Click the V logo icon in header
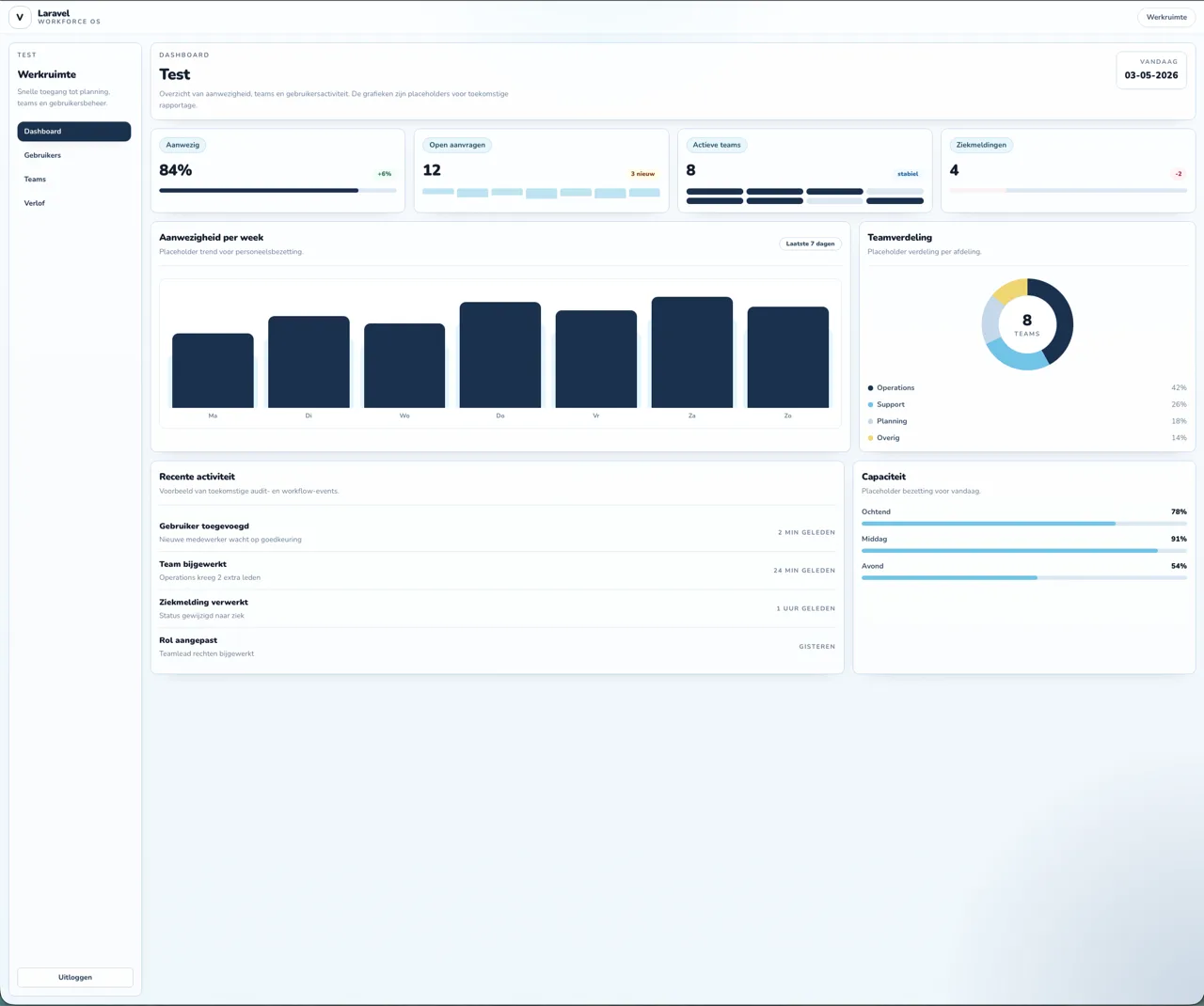Screen dimensions: 1204x1006 [20, 17]
